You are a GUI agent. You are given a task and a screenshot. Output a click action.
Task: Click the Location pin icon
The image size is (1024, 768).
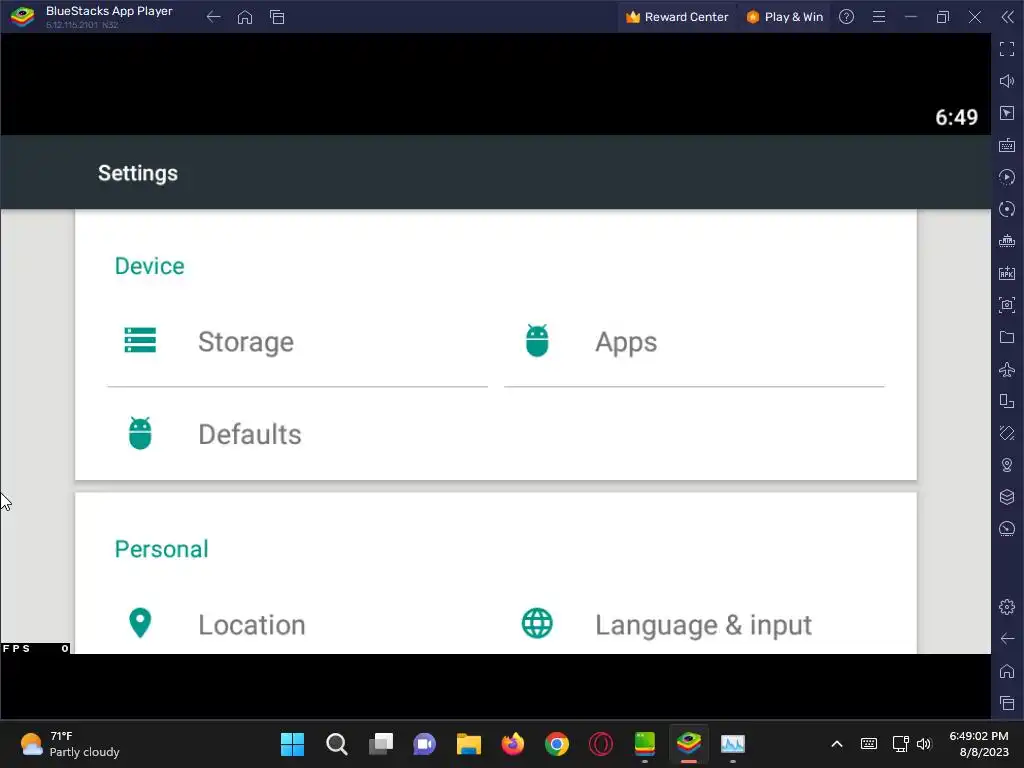(x=140, y=623)
